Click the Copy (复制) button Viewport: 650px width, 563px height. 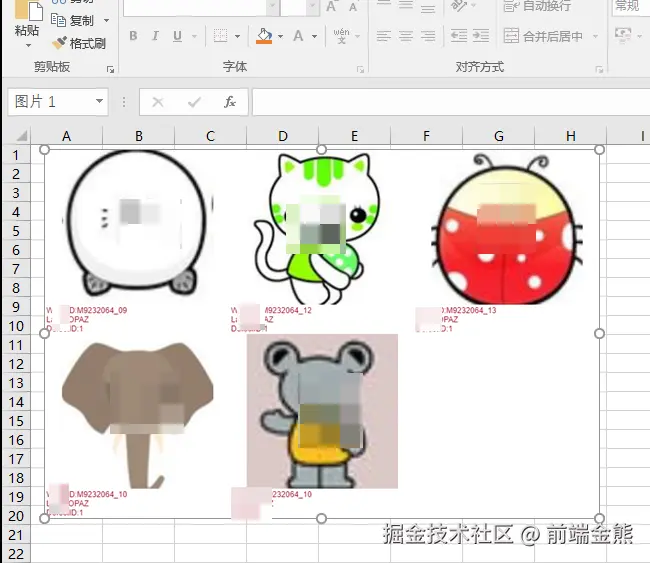point(73,20)
